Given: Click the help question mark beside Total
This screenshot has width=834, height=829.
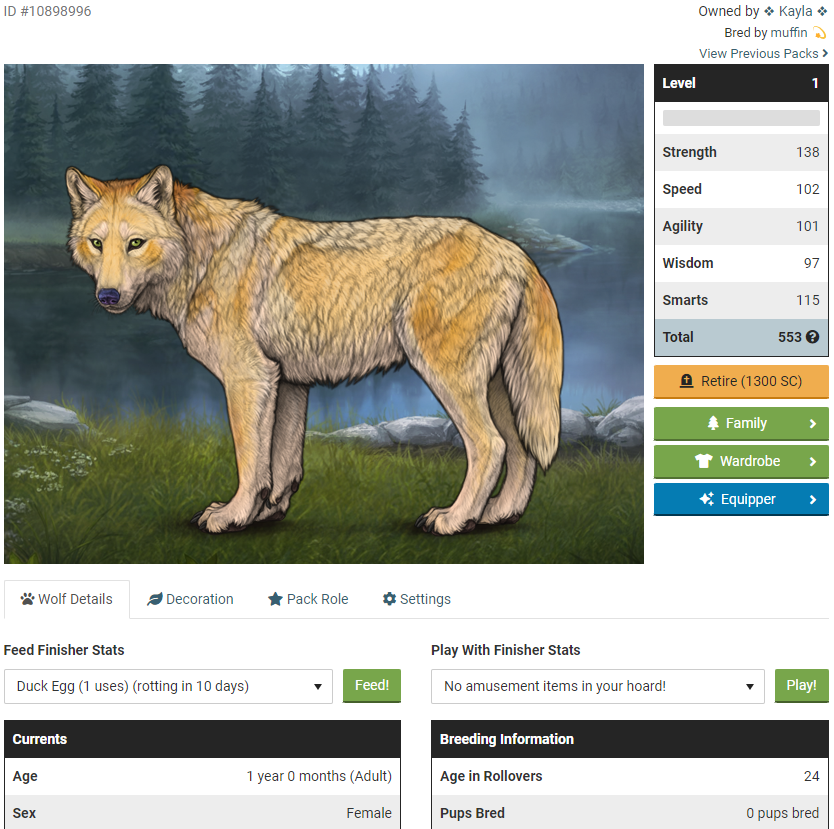Looking at the screenshot, I should pyautogui.click(x=812, y=337).
